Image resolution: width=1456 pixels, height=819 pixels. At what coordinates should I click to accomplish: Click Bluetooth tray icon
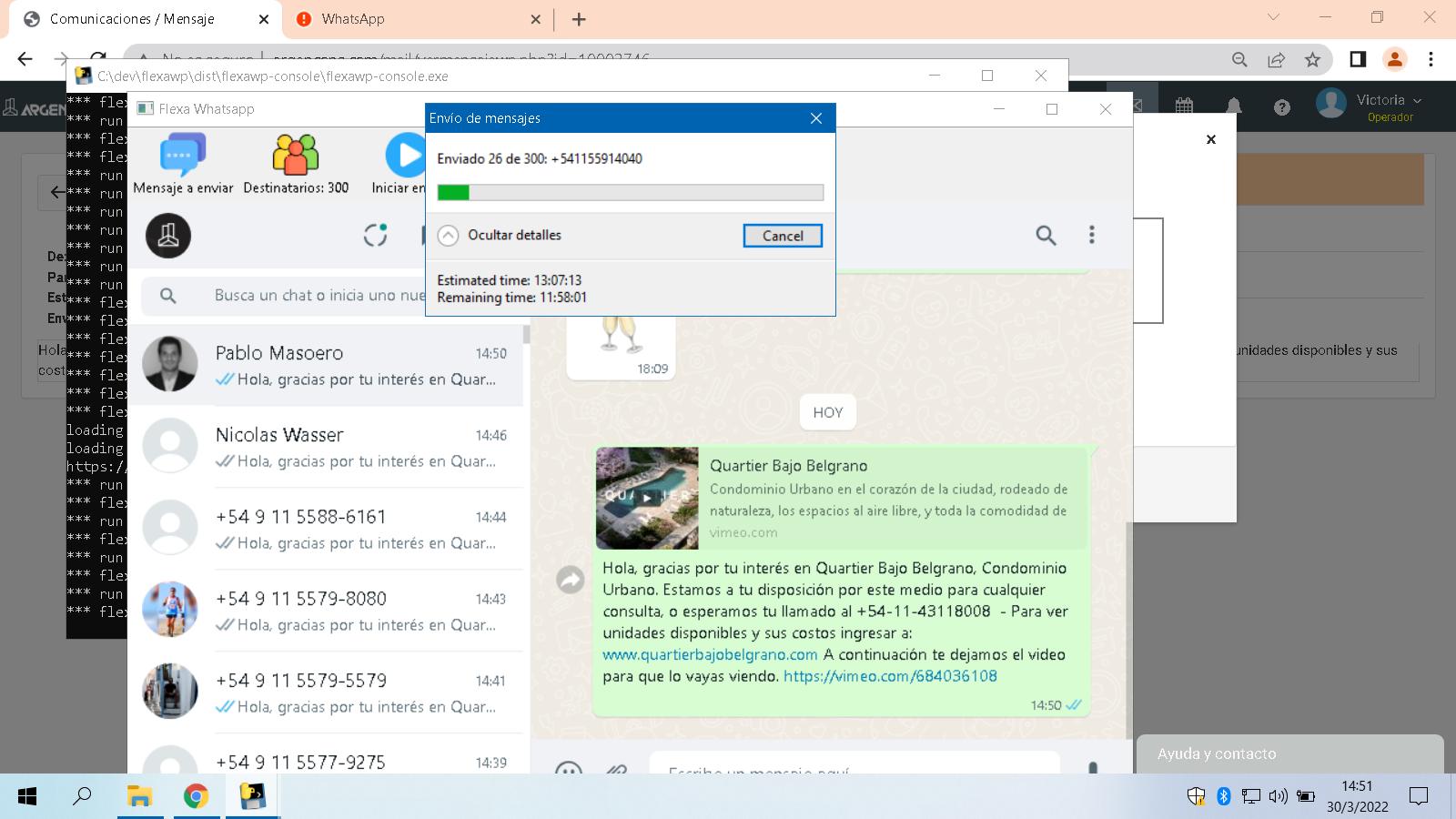[1224, 796]
